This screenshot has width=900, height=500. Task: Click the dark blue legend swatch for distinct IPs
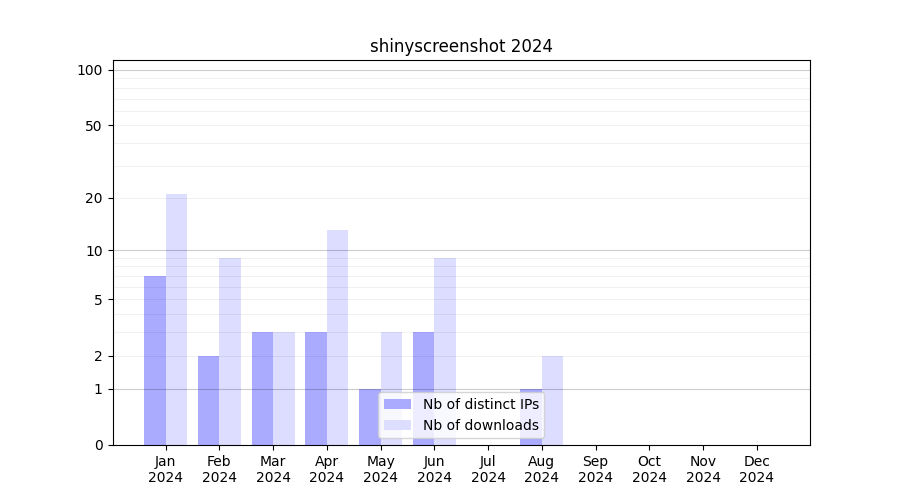coord(397,404)
